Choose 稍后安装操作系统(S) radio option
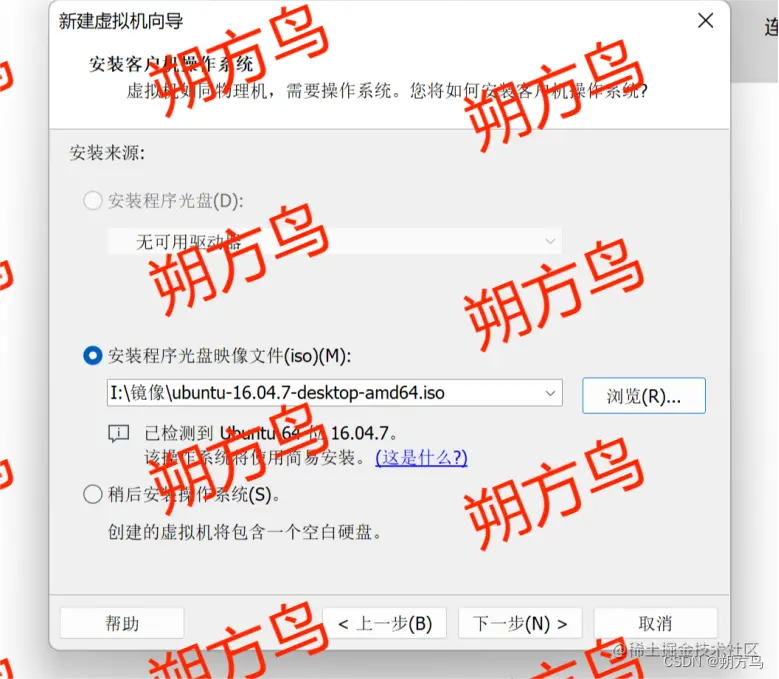 coord(93,495)
